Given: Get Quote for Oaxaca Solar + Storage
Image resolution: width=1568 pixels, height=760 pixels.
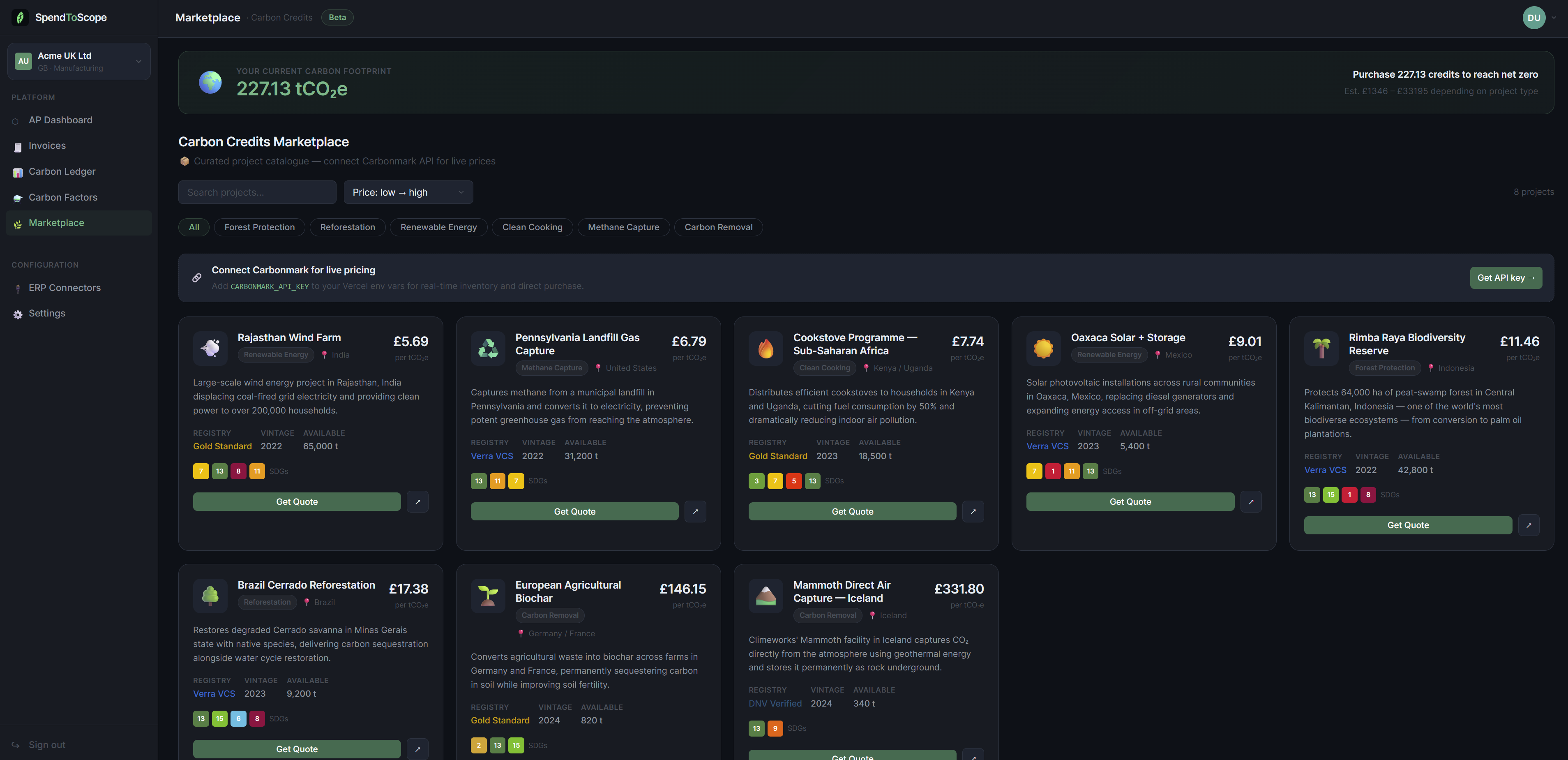Looking at the screenshot, I should pyautogui.click(x=1130, y=502).
